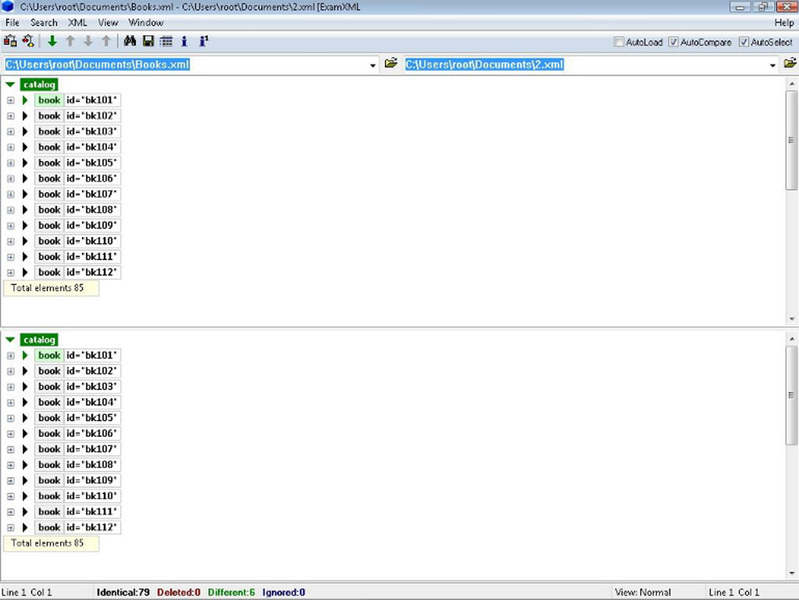
Task: Select book bk104 row in bottom pane
Action: click(77, 402)
